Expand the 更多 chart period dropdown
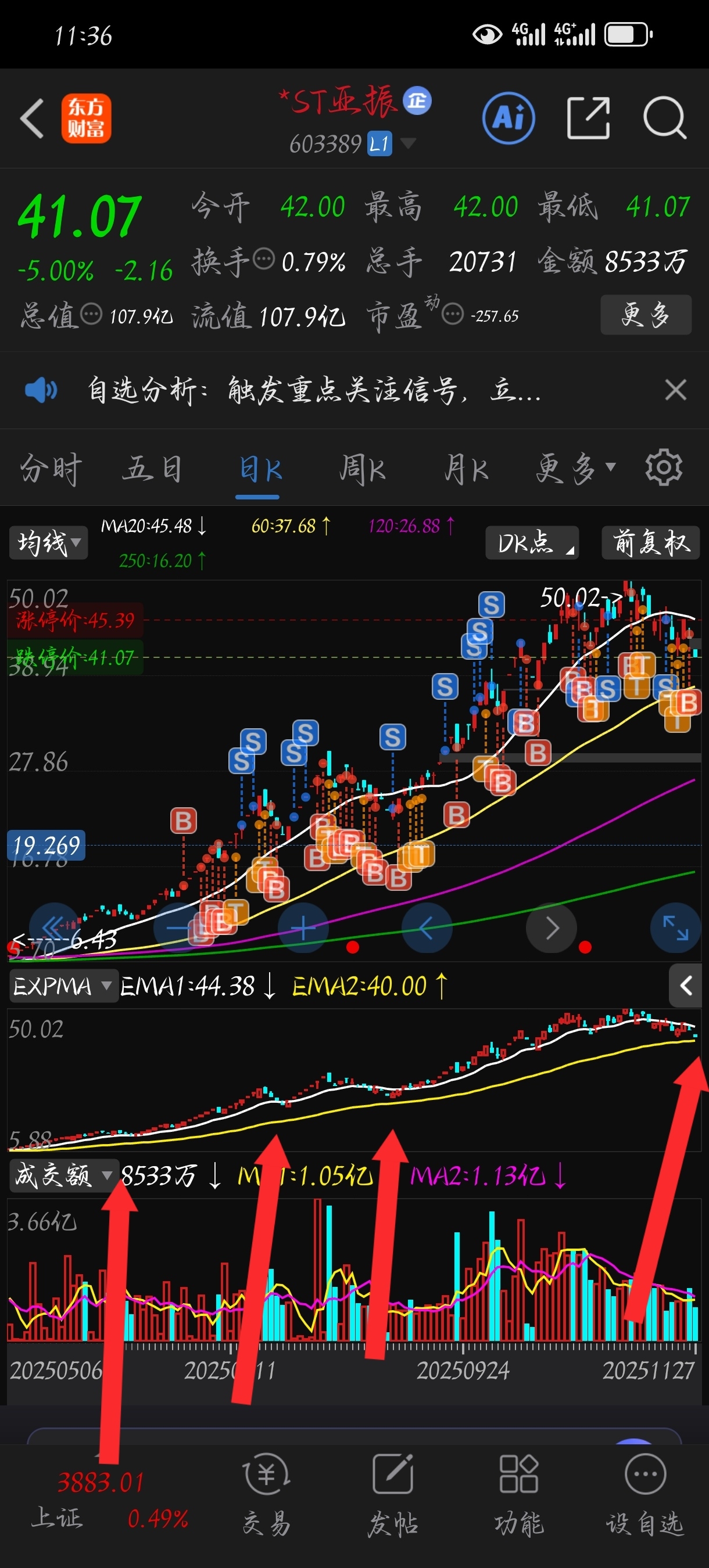This screenshot has height=1568, width=709. [575, 469]
